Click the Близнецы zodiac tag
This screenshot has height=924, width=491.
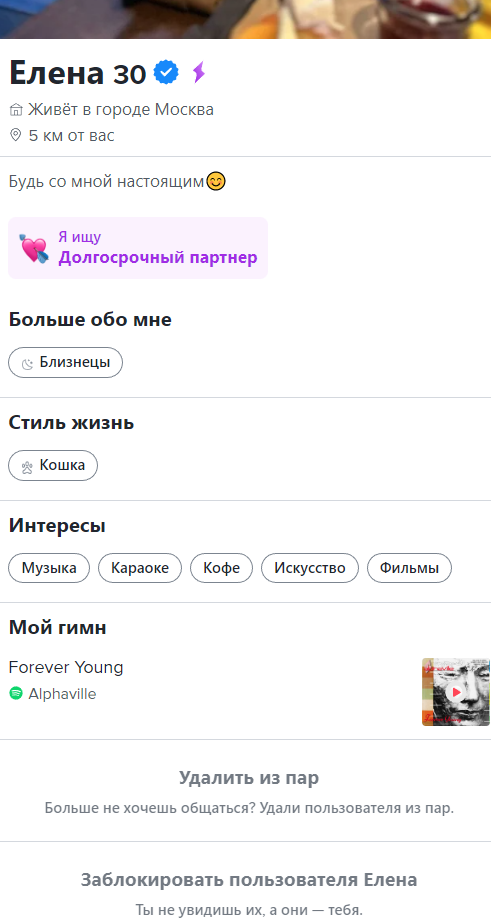click(x=65, y=362)
